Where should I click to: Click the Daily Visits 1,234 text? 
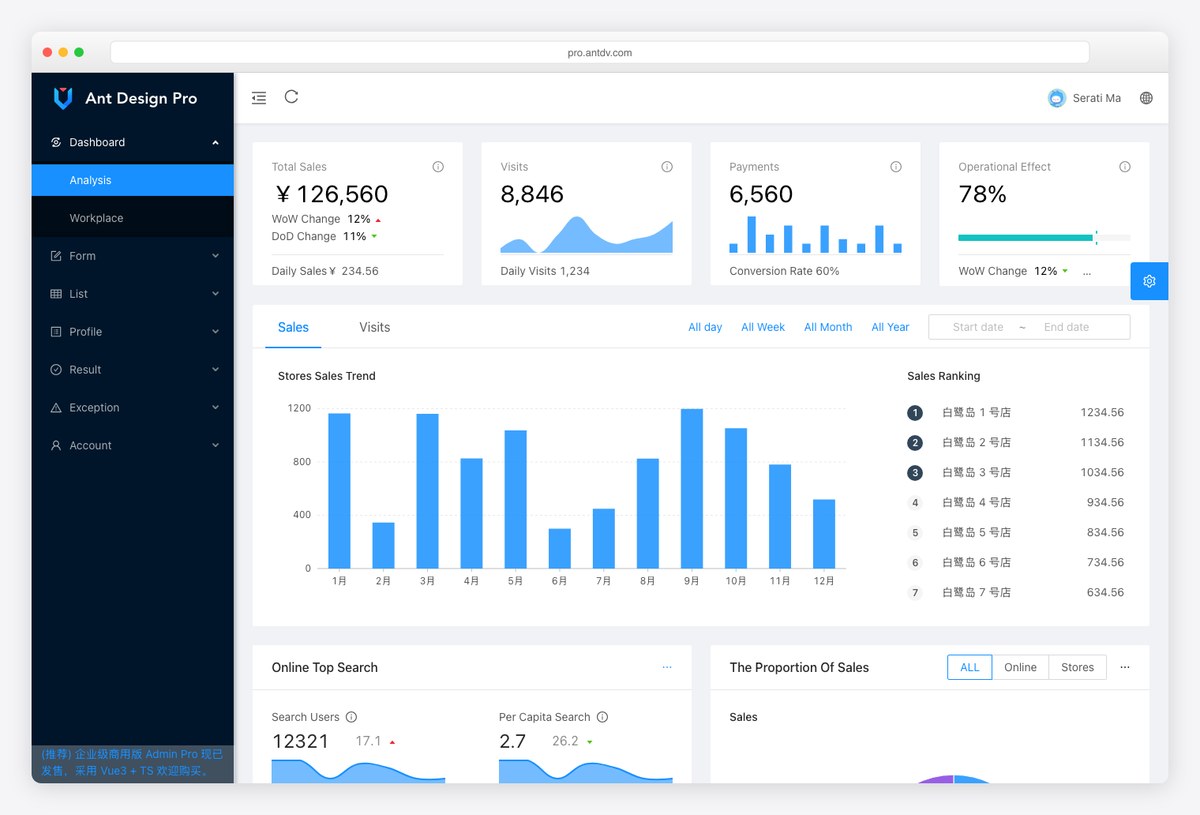click(545, 271)
